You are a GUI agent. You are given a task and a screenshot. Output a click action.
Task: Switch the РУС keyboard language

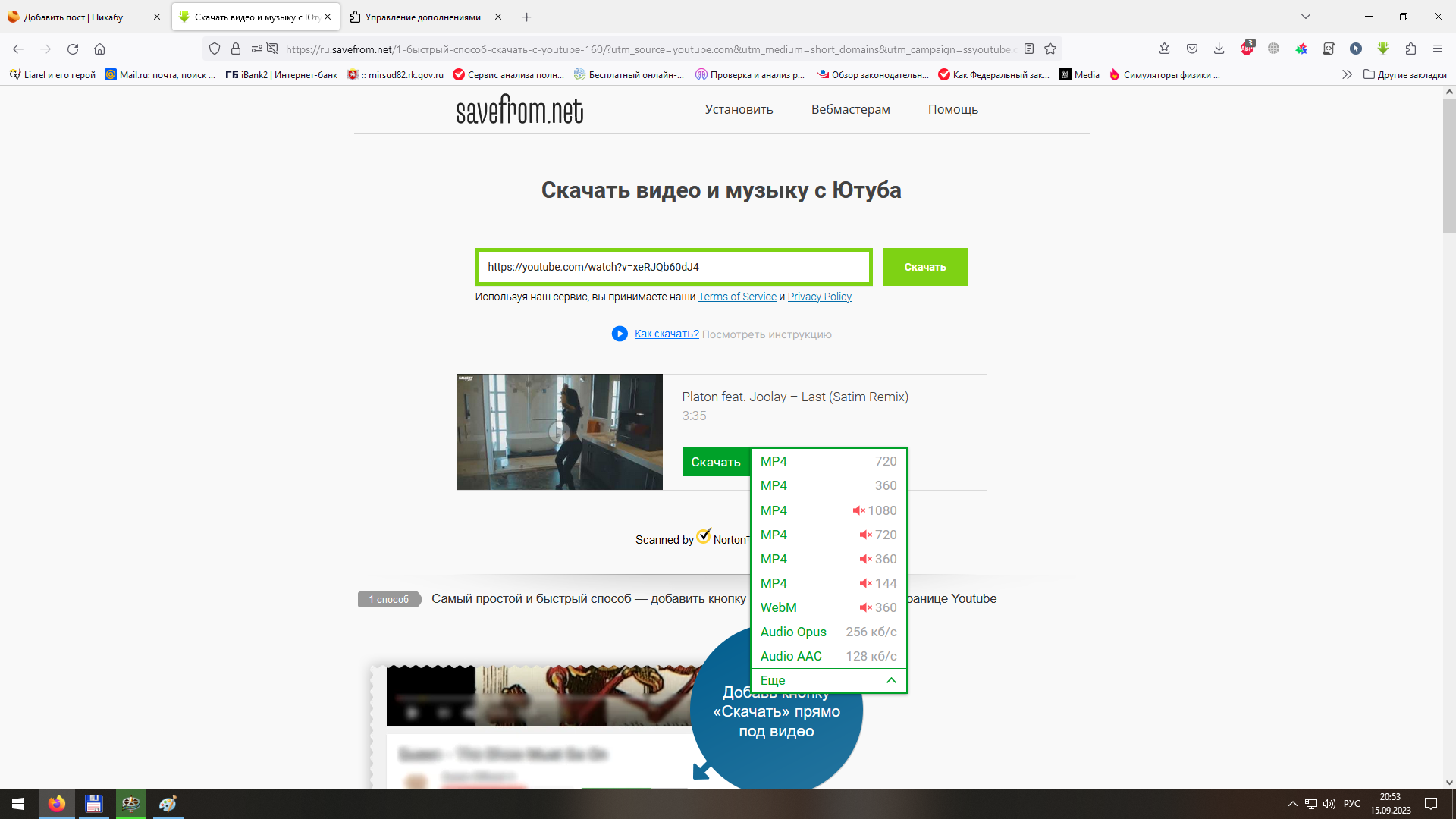click(x=1352, y=804)
